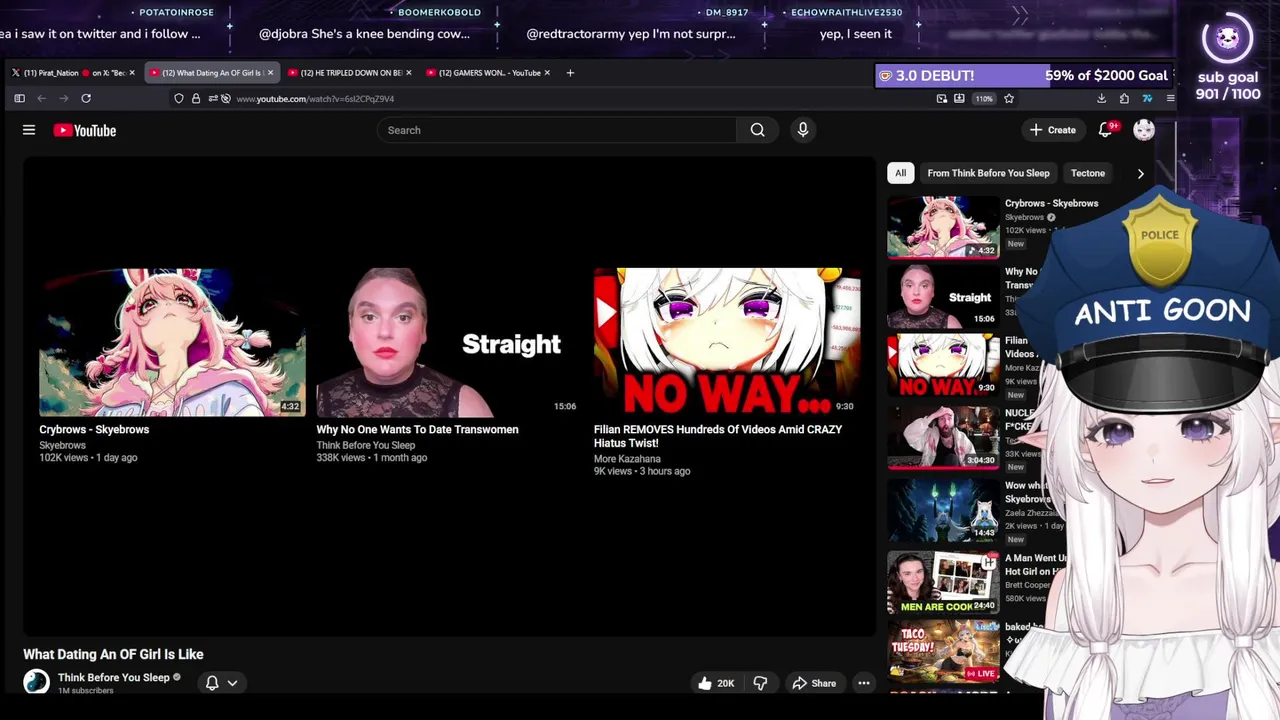The image size is (1280, 720).
Task: Open sidebar Straight 15:06 video thumbnail
Action: click(x=943, y=297)
